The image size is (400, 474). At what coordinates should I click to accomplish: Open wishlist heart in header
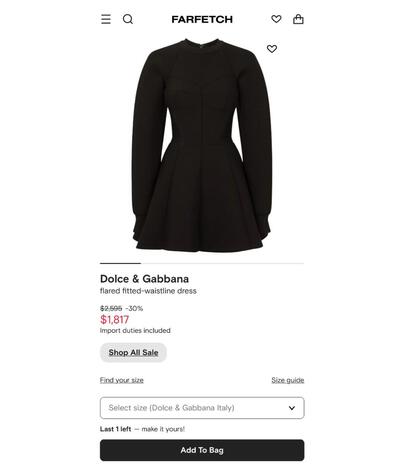point(276,19)
